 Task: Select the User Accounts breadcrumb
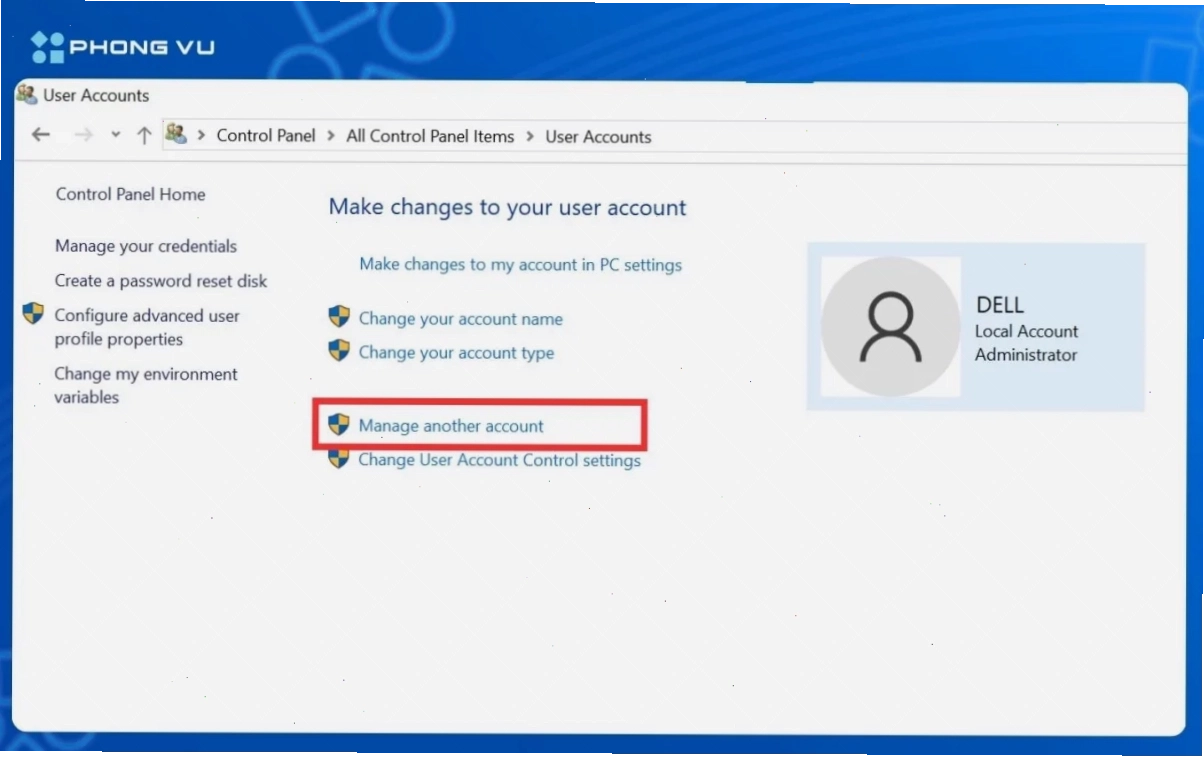coord(598,137)
